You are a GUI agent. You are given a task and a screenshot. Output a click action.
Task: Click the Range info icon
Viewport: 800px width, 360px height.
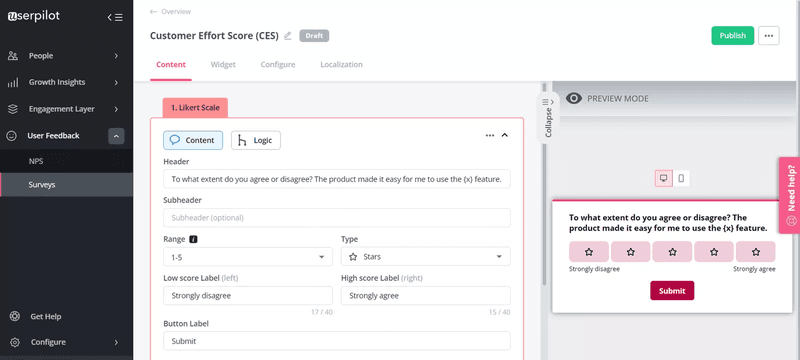point(193,239)
